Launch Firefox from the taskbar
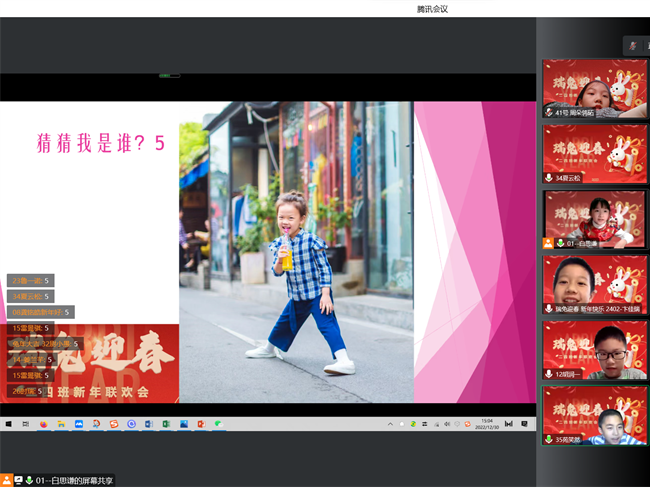The height and width of the screenshot is (495, 650). click(44, 424)
